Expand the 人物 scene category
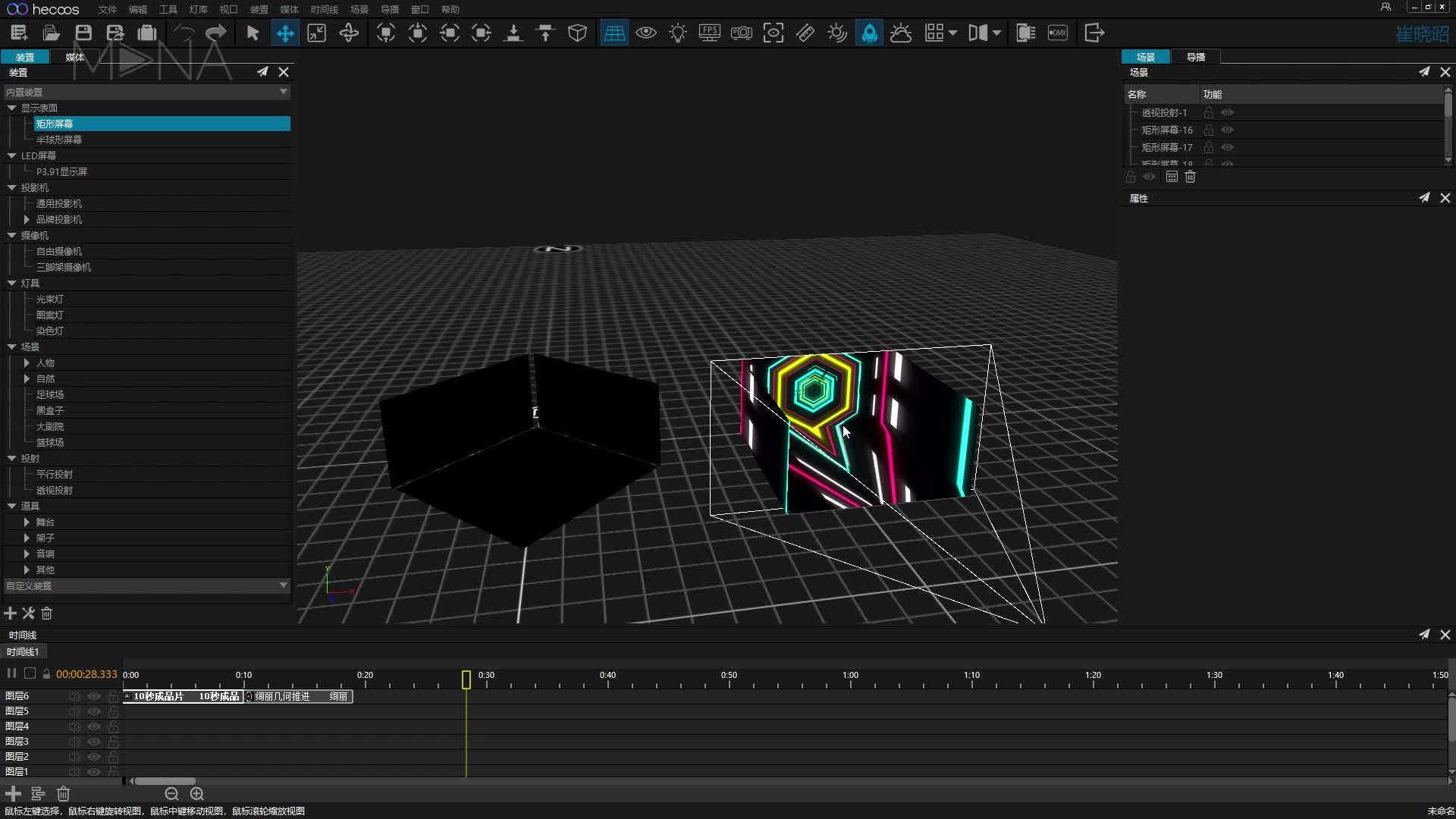This screenshot has width=1456, height=819. click(27, 362)
